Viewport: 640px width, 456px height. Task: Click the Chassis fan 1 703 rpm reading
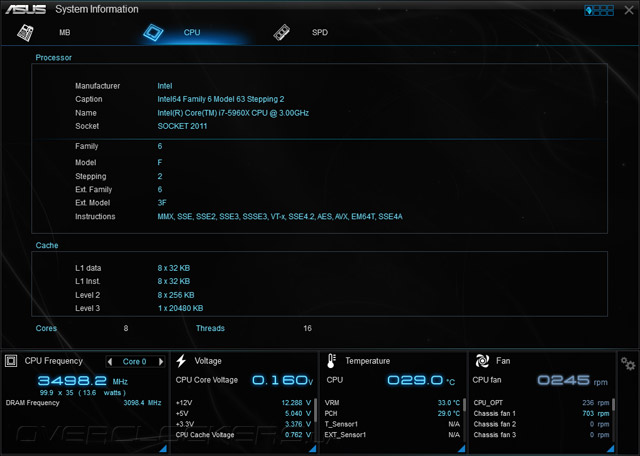[596, 414]
